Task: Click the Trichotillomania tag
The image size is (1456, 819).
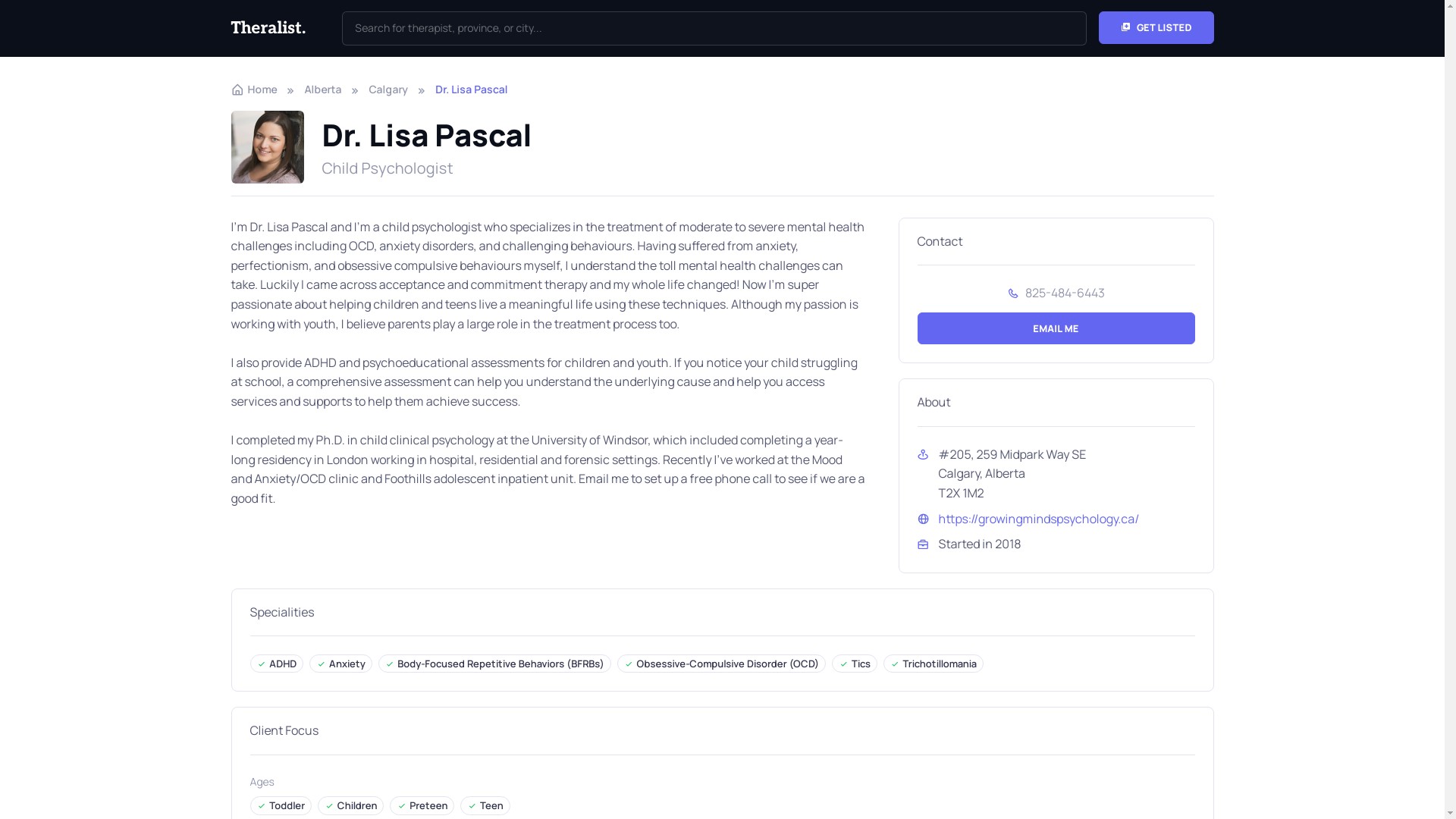Action: [x=933, y=664]
